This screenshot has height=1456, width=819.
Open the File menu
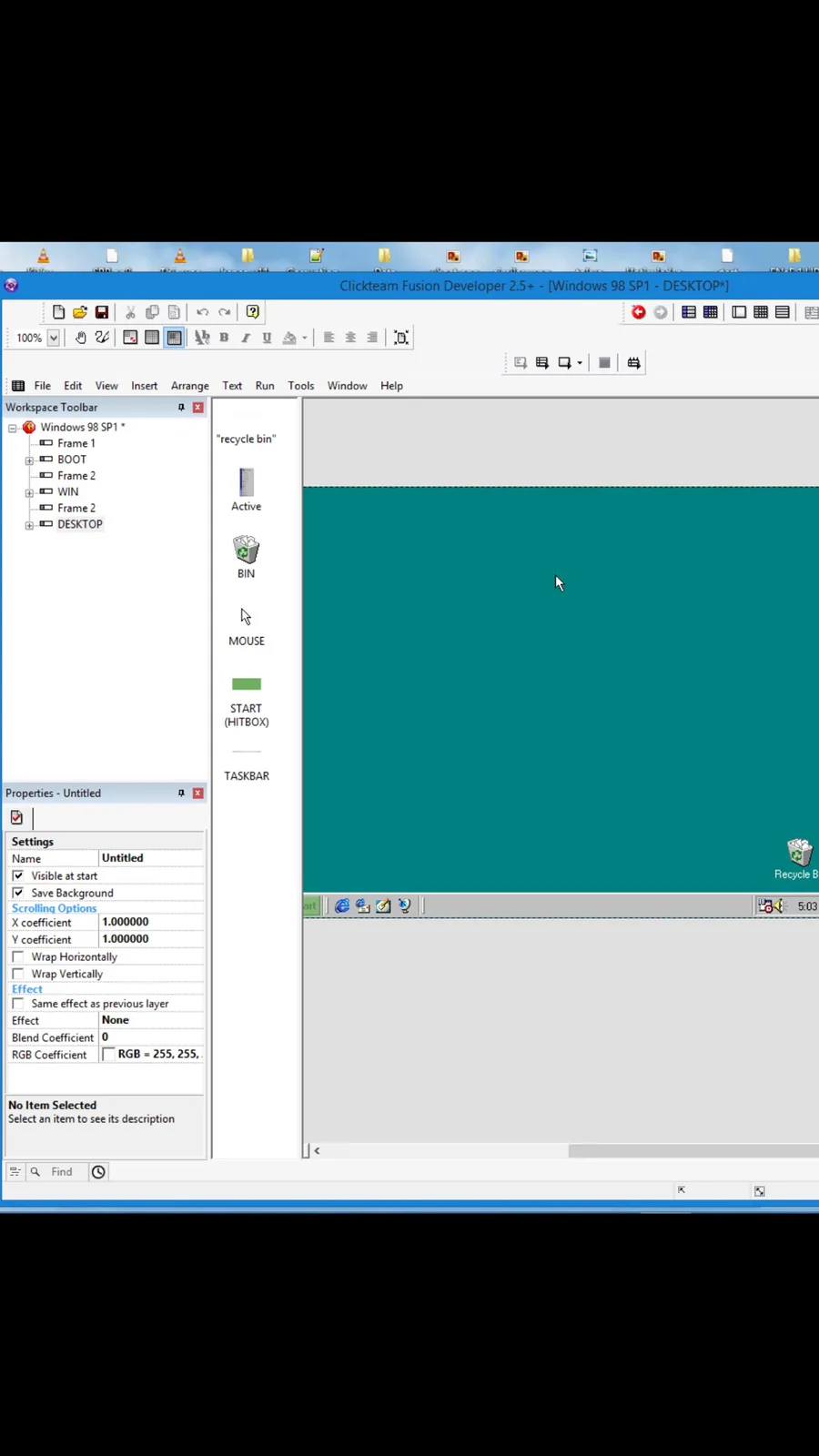tap(43, 386)
